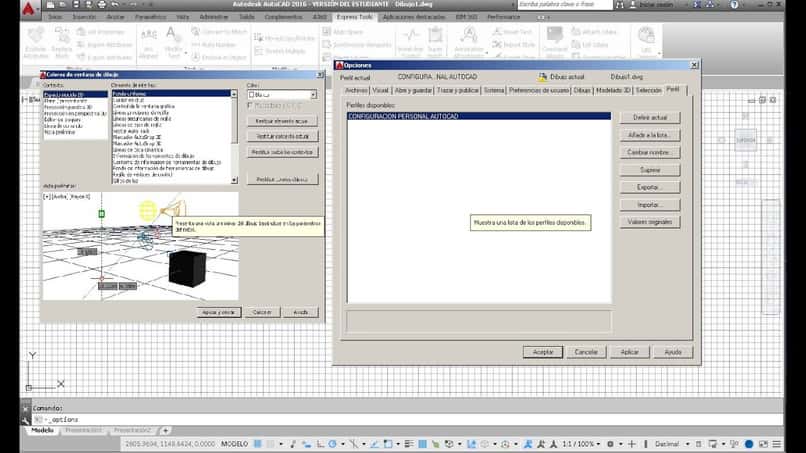Toggle Dynamic UCS status bar icon

tap(471, 444)
